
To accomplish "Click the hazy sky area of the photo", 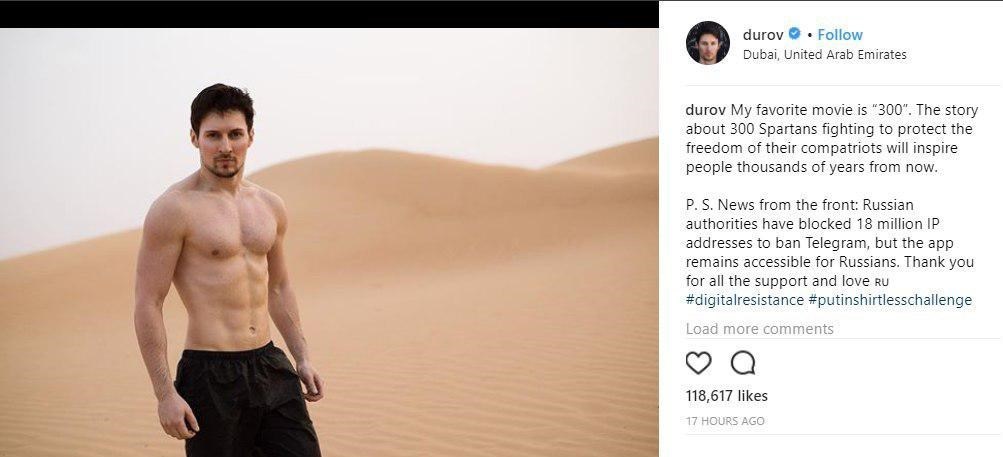I will click(416, 83).
